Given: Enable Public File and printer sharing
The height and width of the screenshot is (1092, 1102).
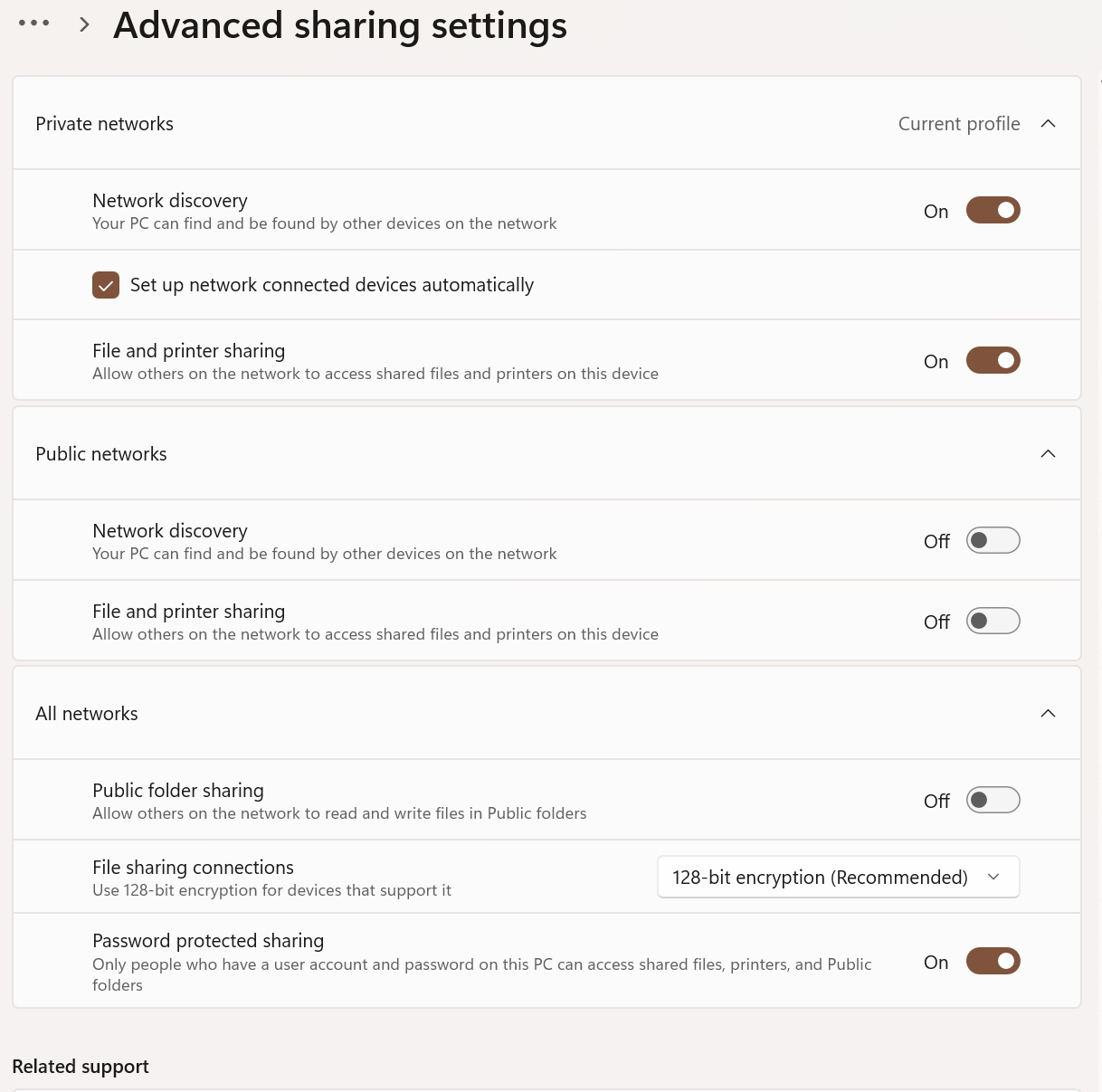Looking at the screenshot, I should tap(993, 622).
